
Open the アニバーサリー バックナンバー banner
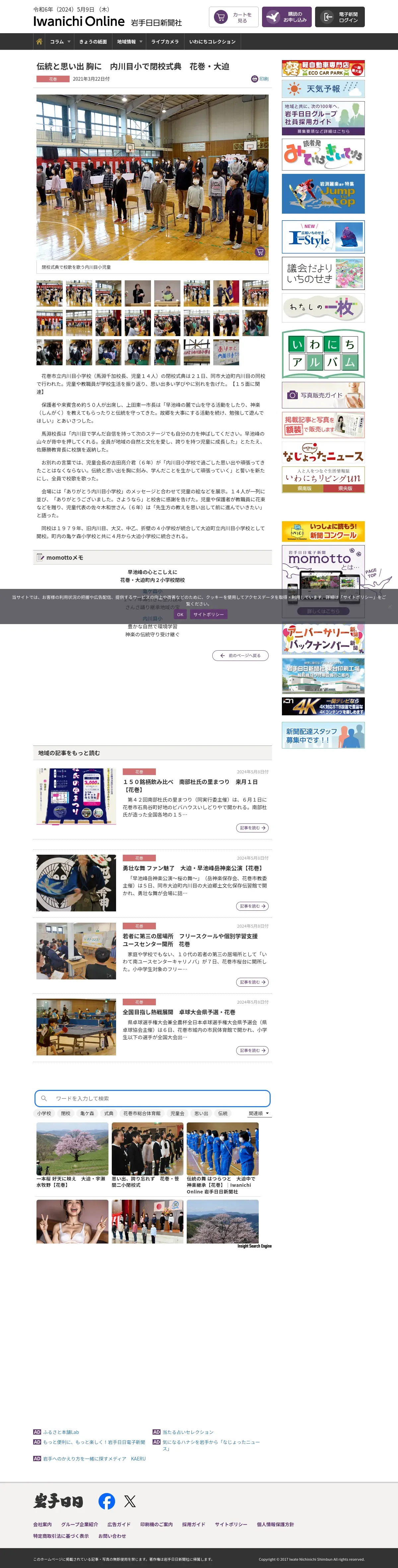click(x=323, y=639)
